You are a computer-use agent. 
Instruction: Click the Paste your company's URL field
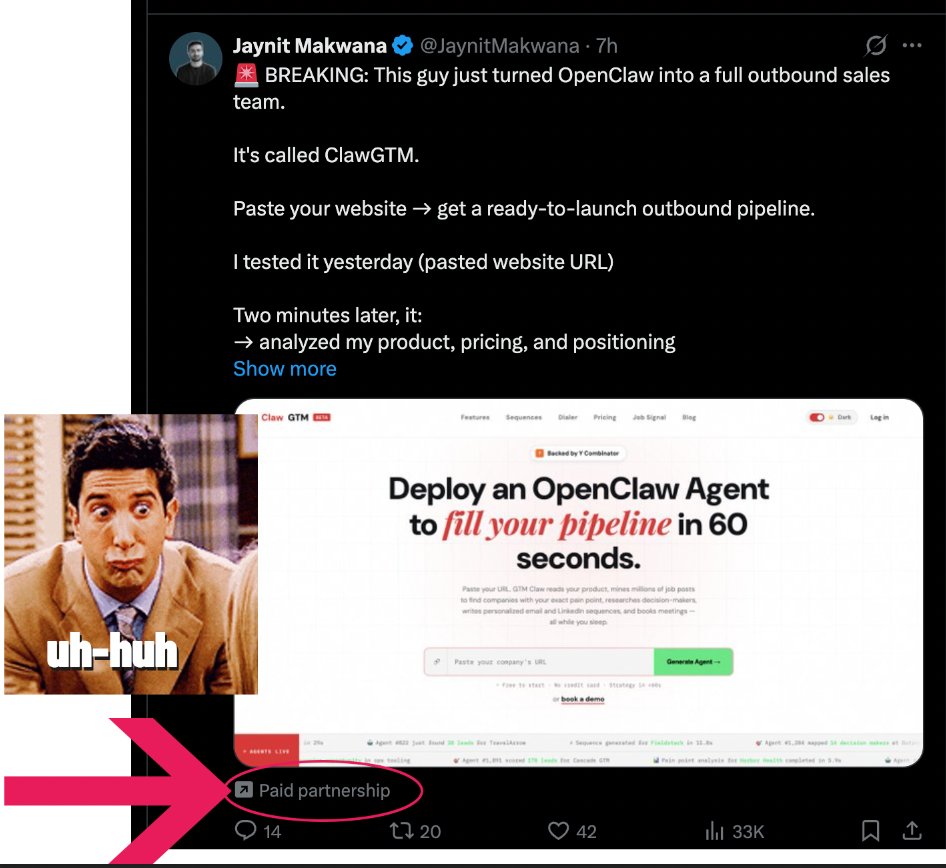[539, 662]
